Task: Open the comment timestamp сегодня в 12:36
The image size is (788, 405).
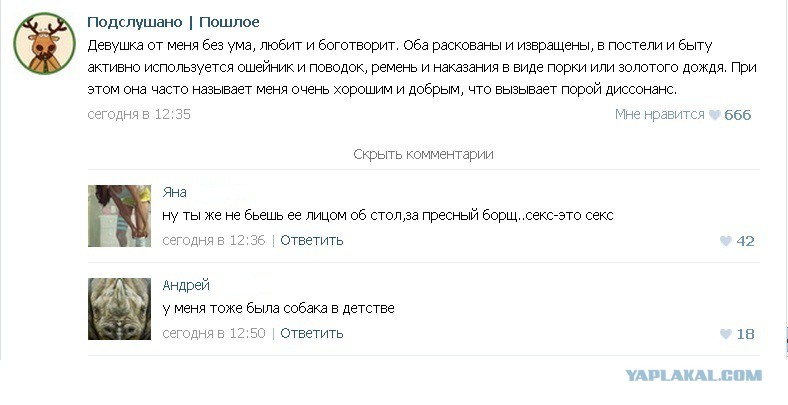Action: tap(214, 240)
